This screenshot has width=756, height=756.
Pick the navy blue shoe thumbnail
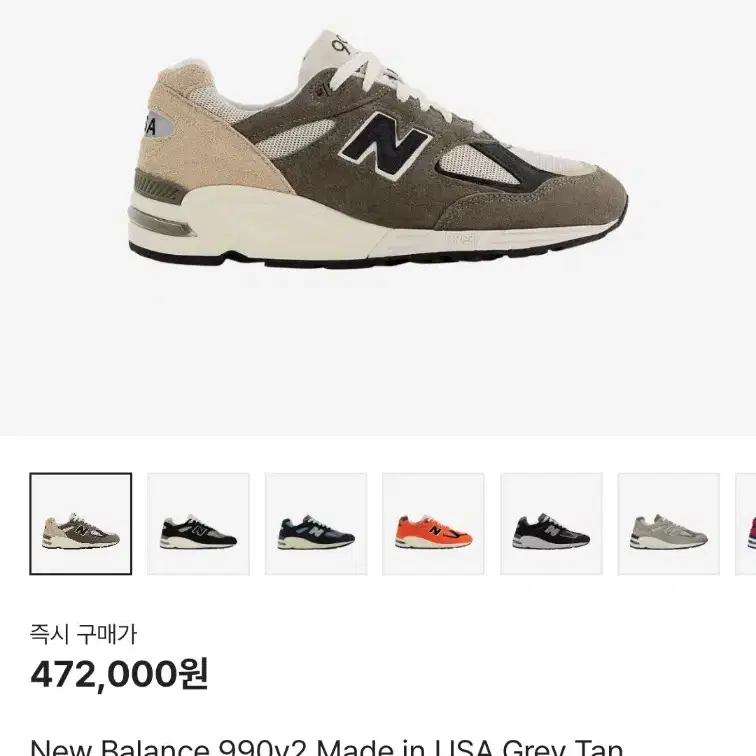tap(316, 524)
